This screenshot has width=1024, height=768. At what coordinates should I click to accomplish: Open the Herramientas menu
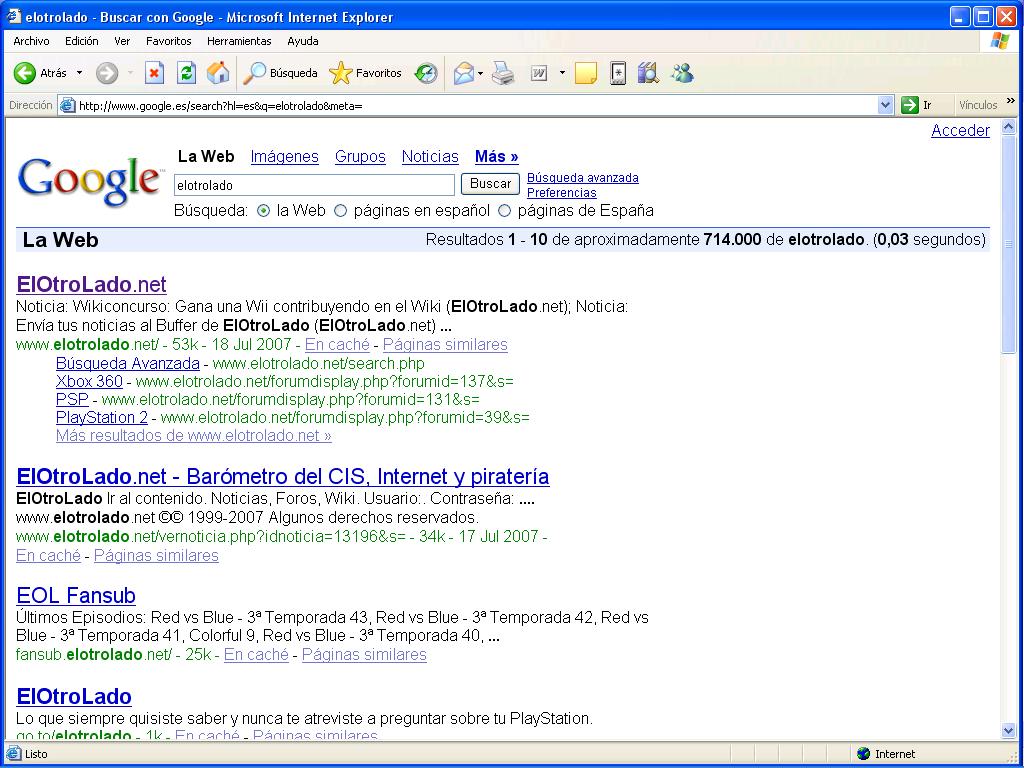[239, 41]
